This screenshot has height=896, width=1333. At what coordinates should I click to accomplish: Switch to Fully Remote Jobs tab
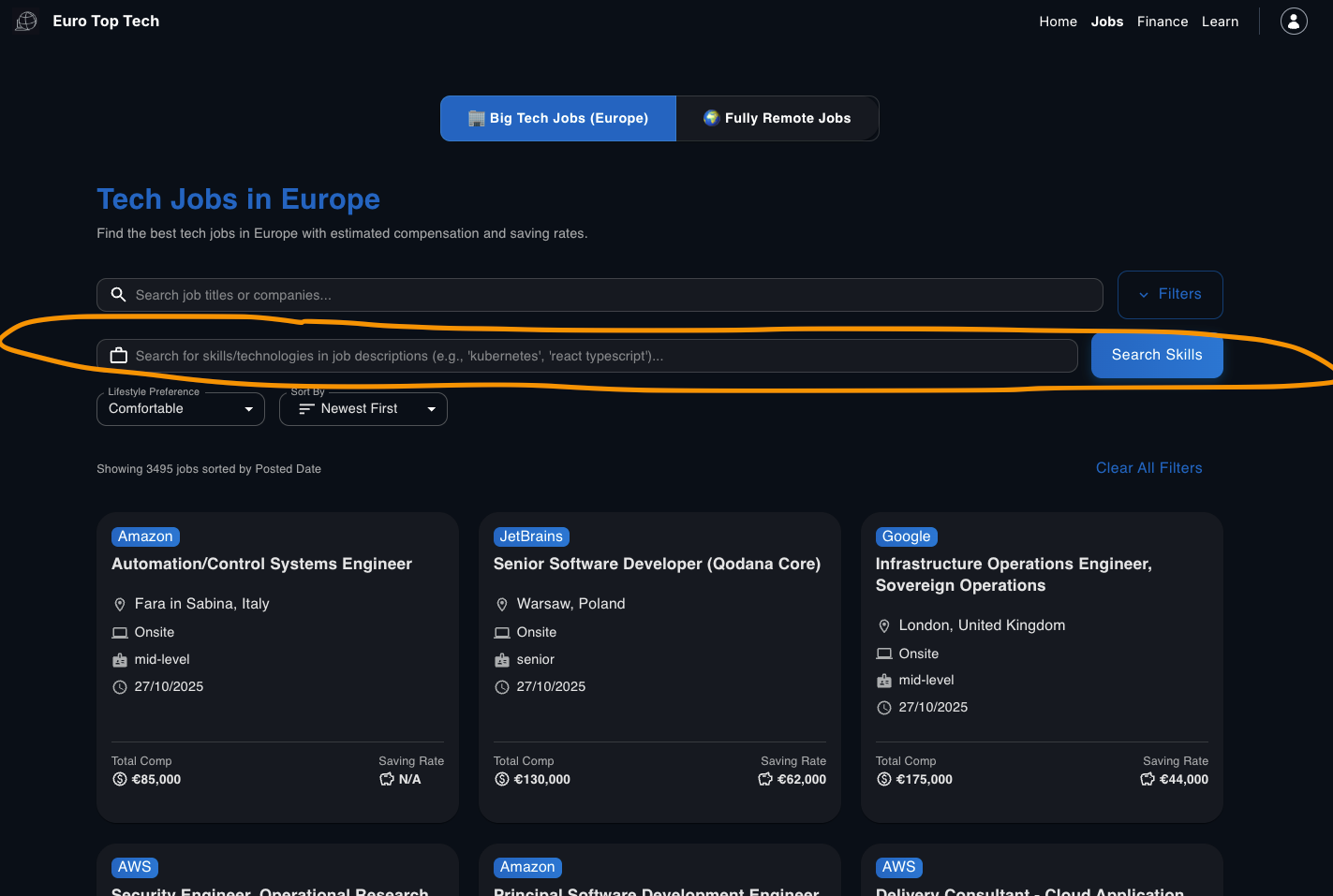click(778, 118)
